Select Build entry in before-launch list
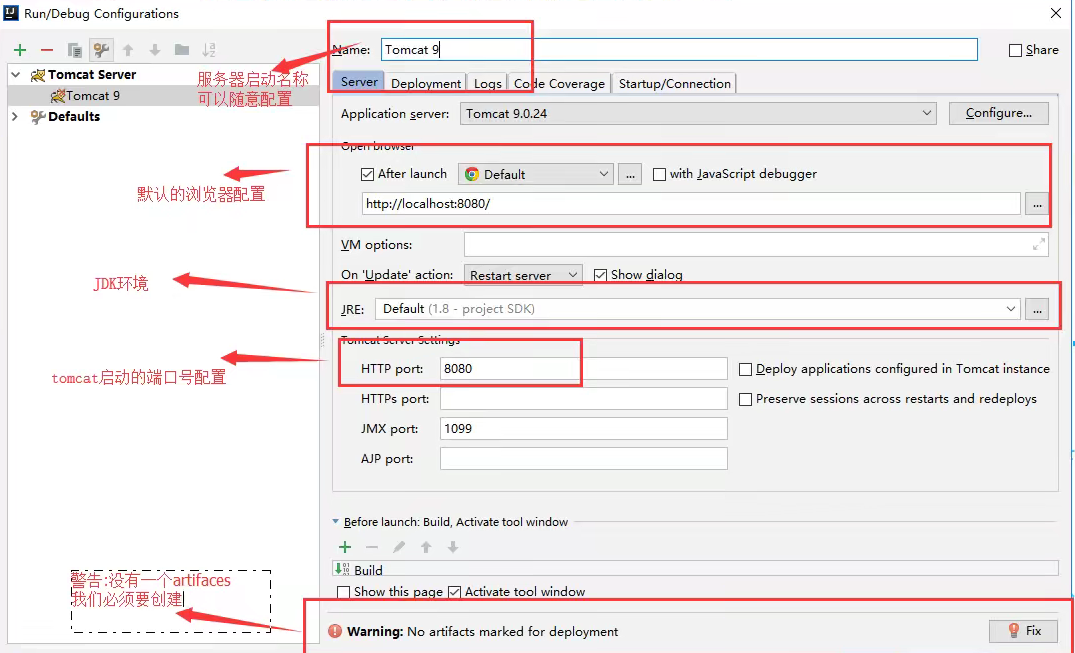1075x653 pixels. click(x=694, y=569)
